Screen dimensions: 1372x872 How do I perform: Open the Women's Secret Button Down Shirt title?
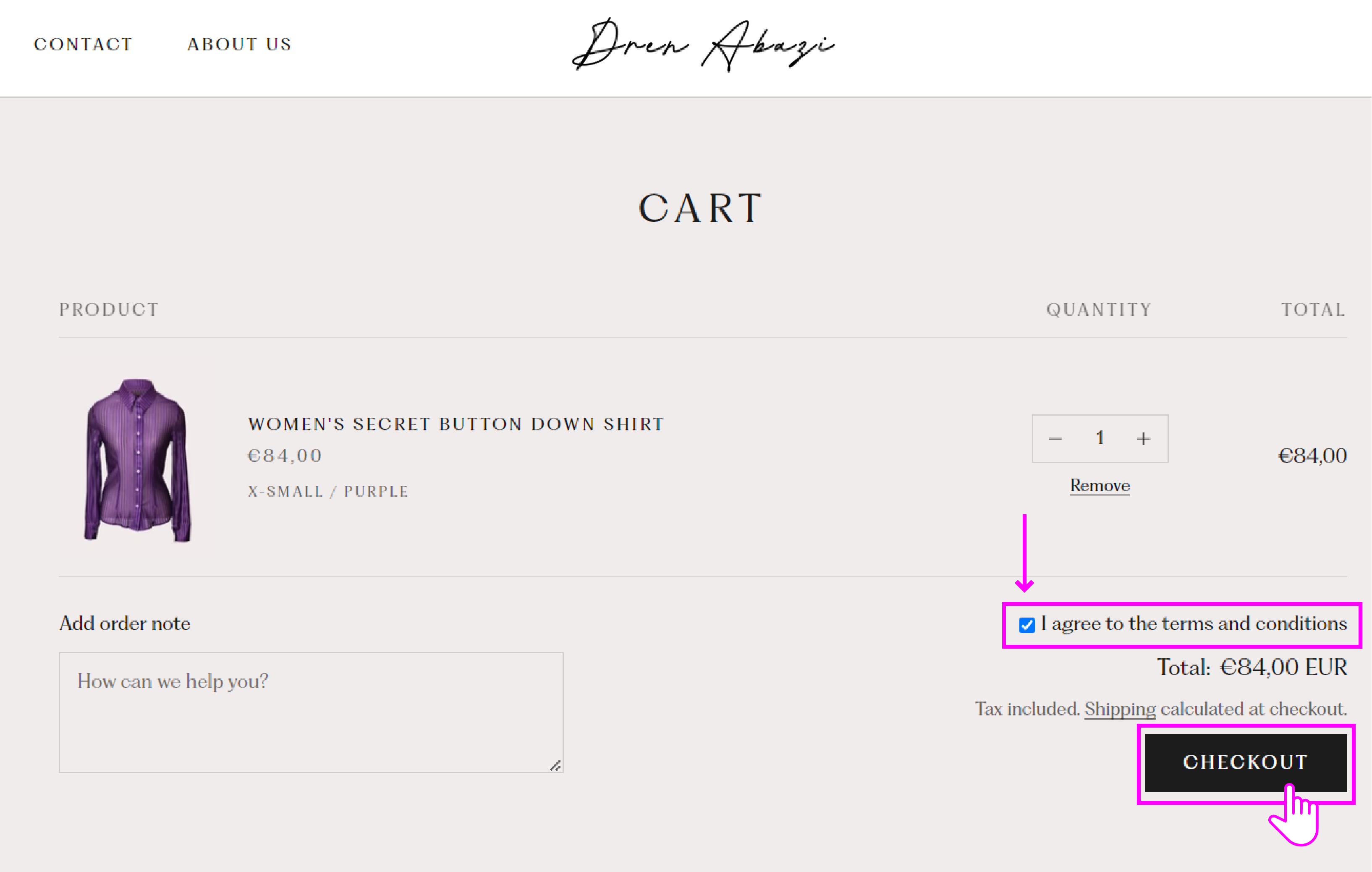click(x=456, y=424)
